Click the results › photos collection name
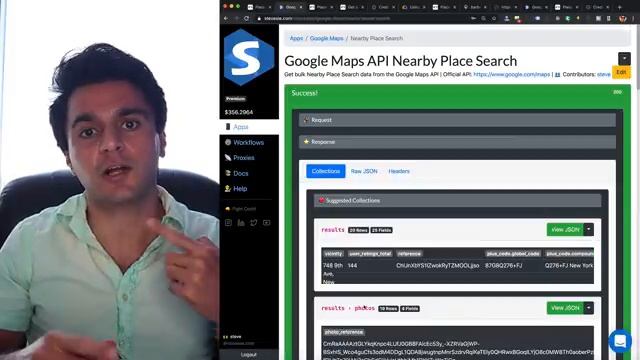The height and width of the screenshot is (360, 640). coord(348,308)
